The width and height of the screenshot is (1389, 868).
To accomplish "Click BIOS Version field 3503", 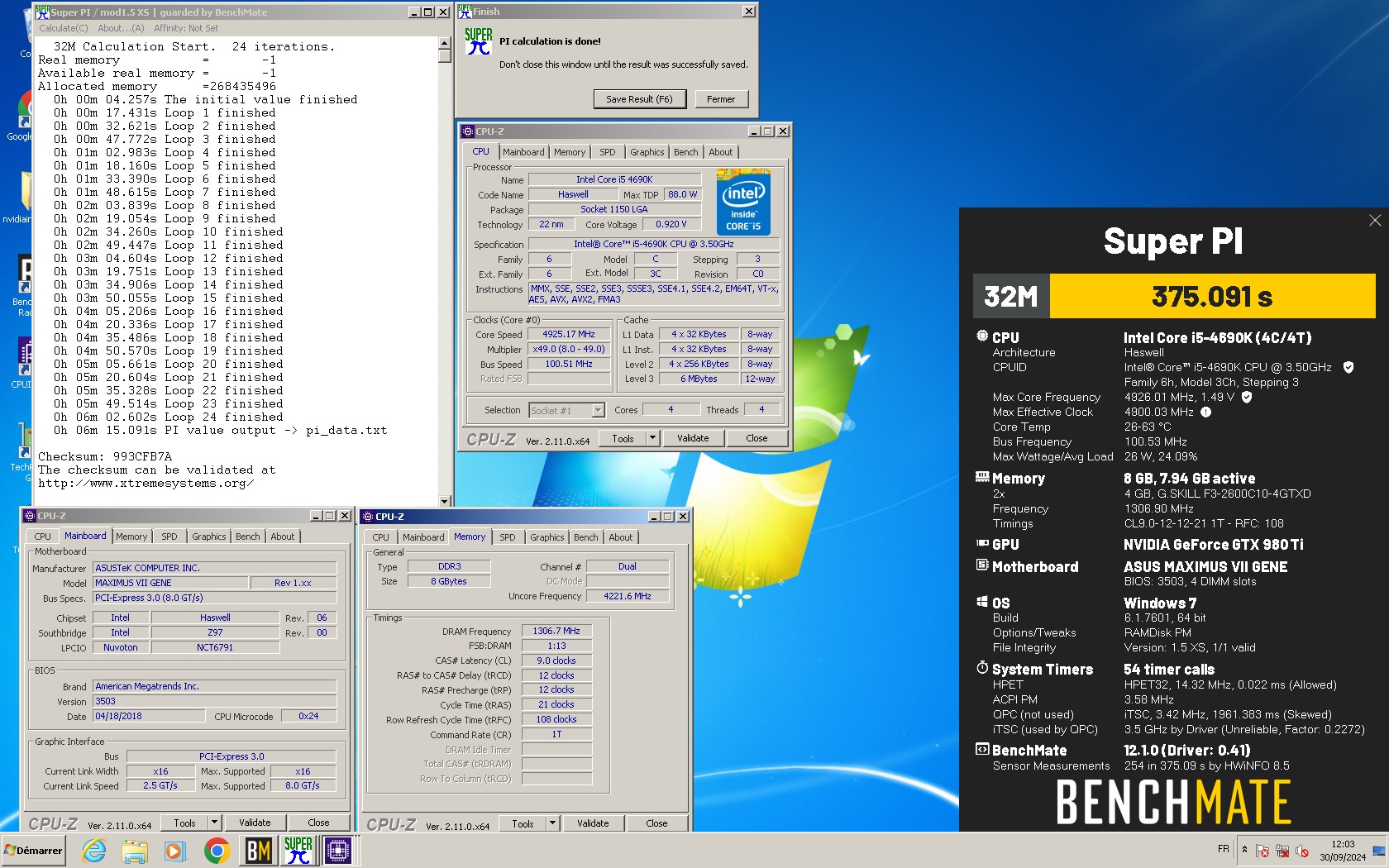I will pyautogui.click(x=214, y=701).
